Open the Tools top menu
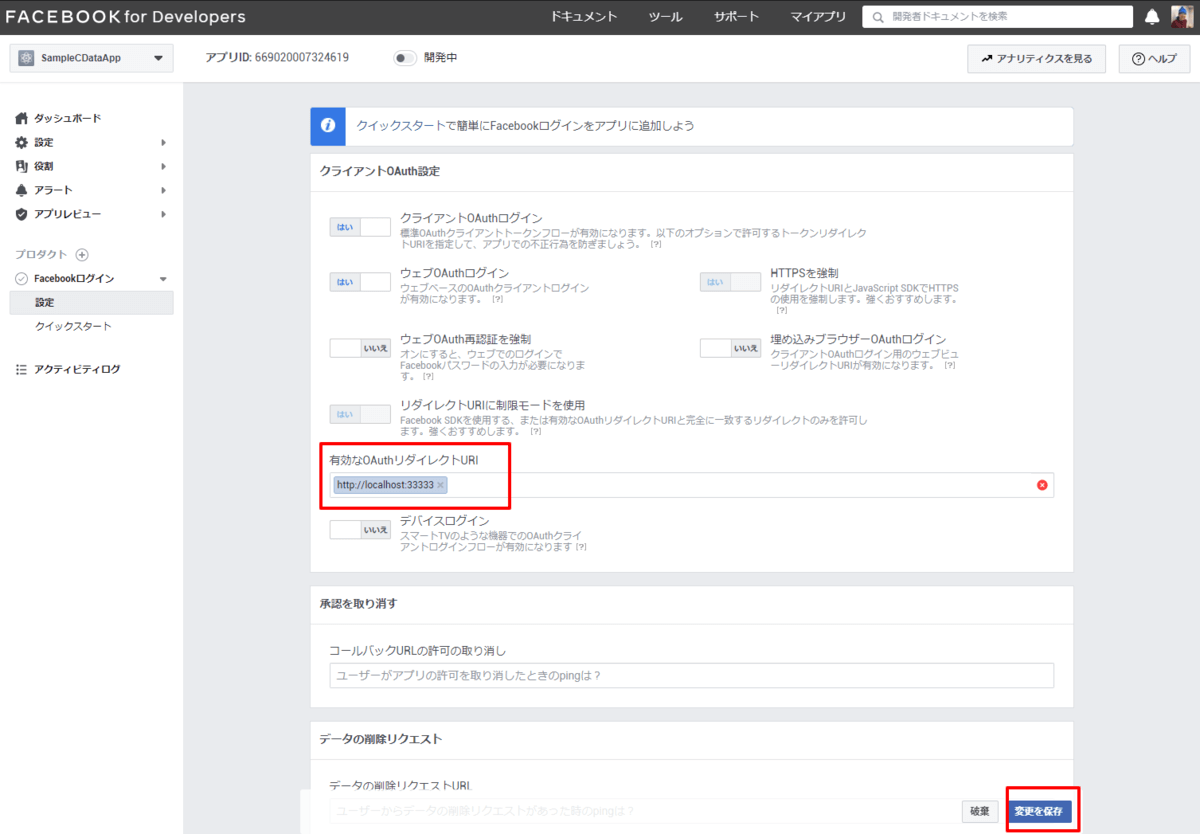 click(666, 17)
